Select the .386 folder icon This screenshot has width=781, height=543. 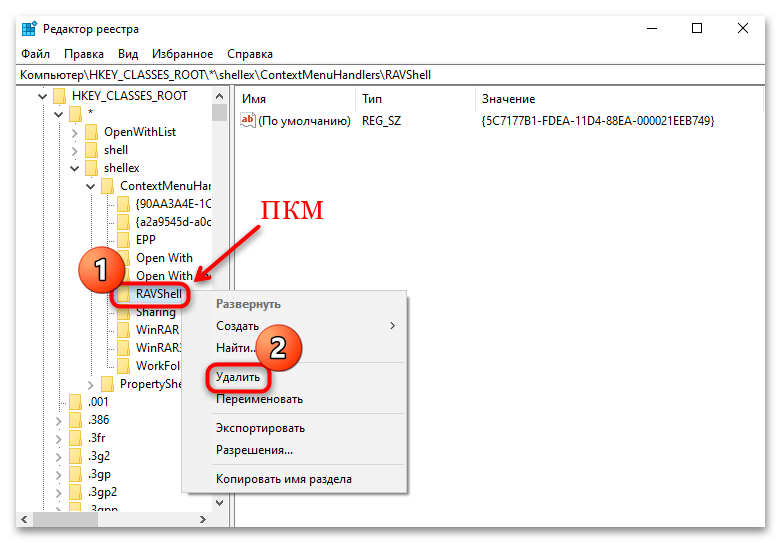[x=75, y=420]
